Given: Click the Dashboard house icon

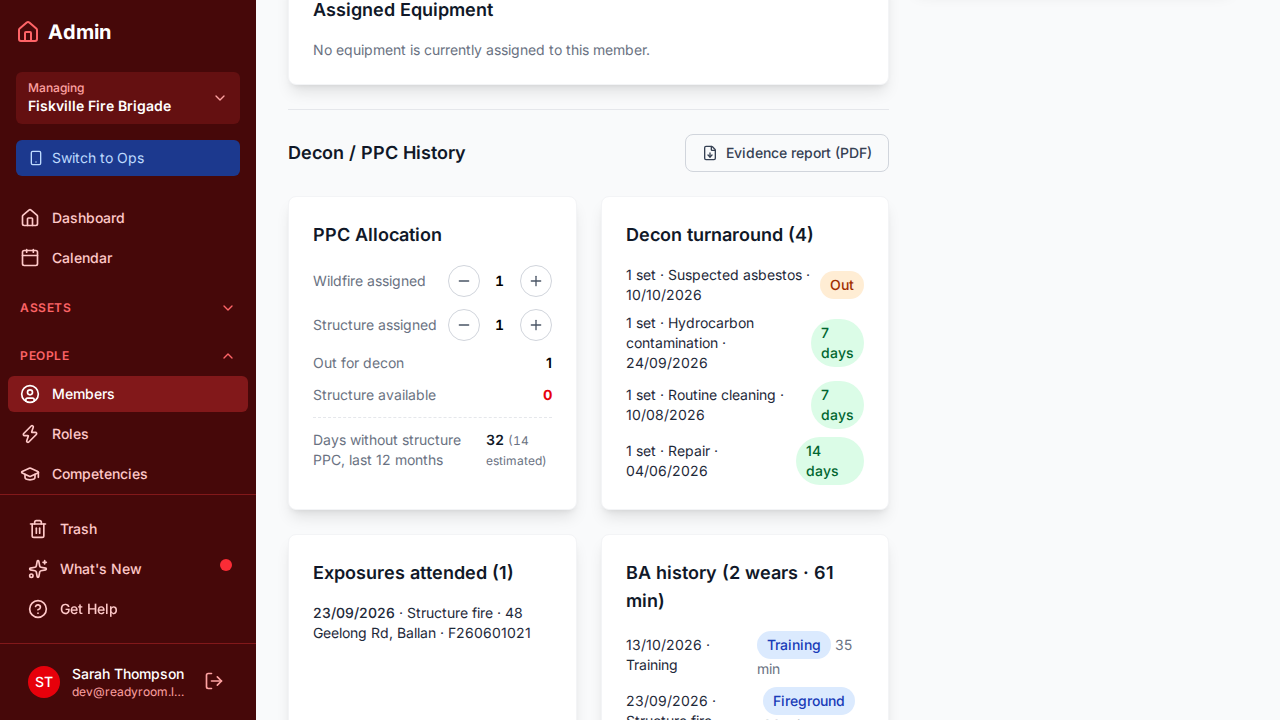Looking at the screenshot, I should [x=30, y=218].
